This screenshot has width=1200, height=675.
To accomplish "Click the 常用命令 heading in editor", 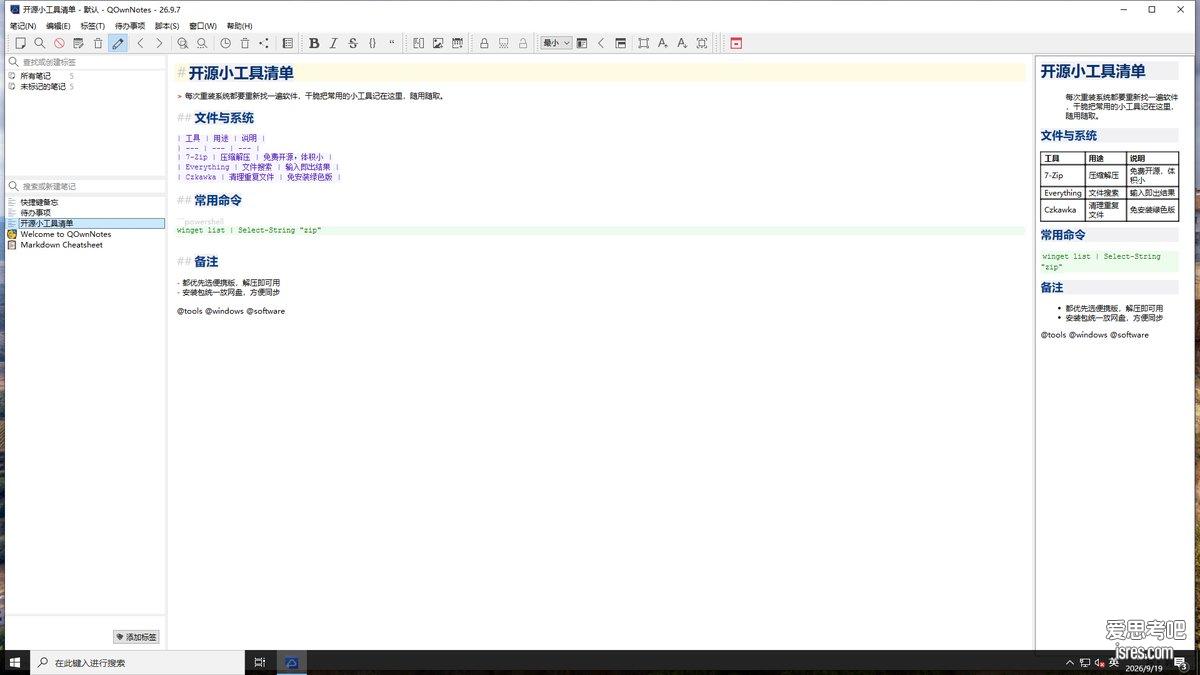I will 218,201.
